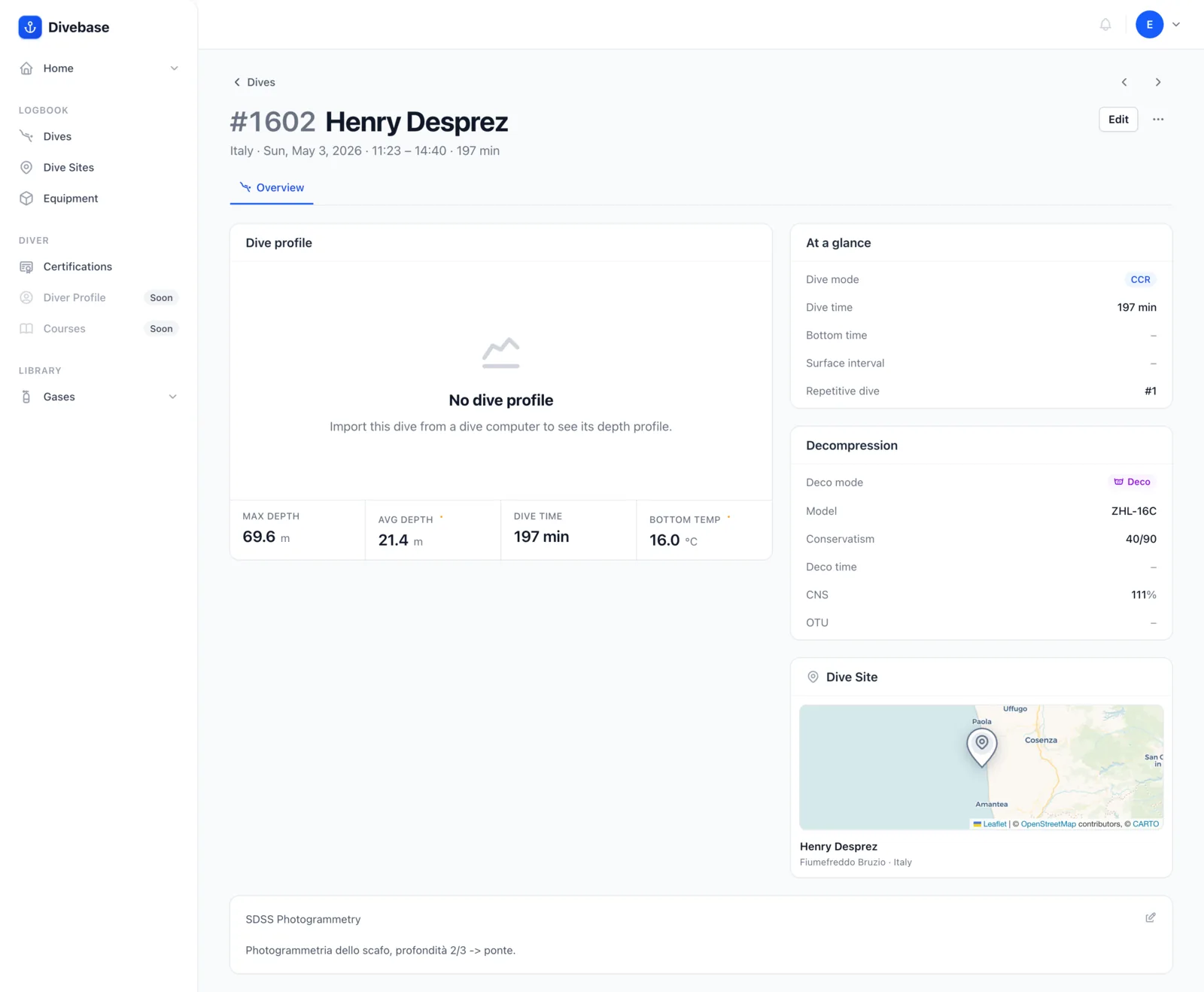1204x992 pixels.
Task: Click the Dive Site header pin icon
Action: click(x=813, y=677)
